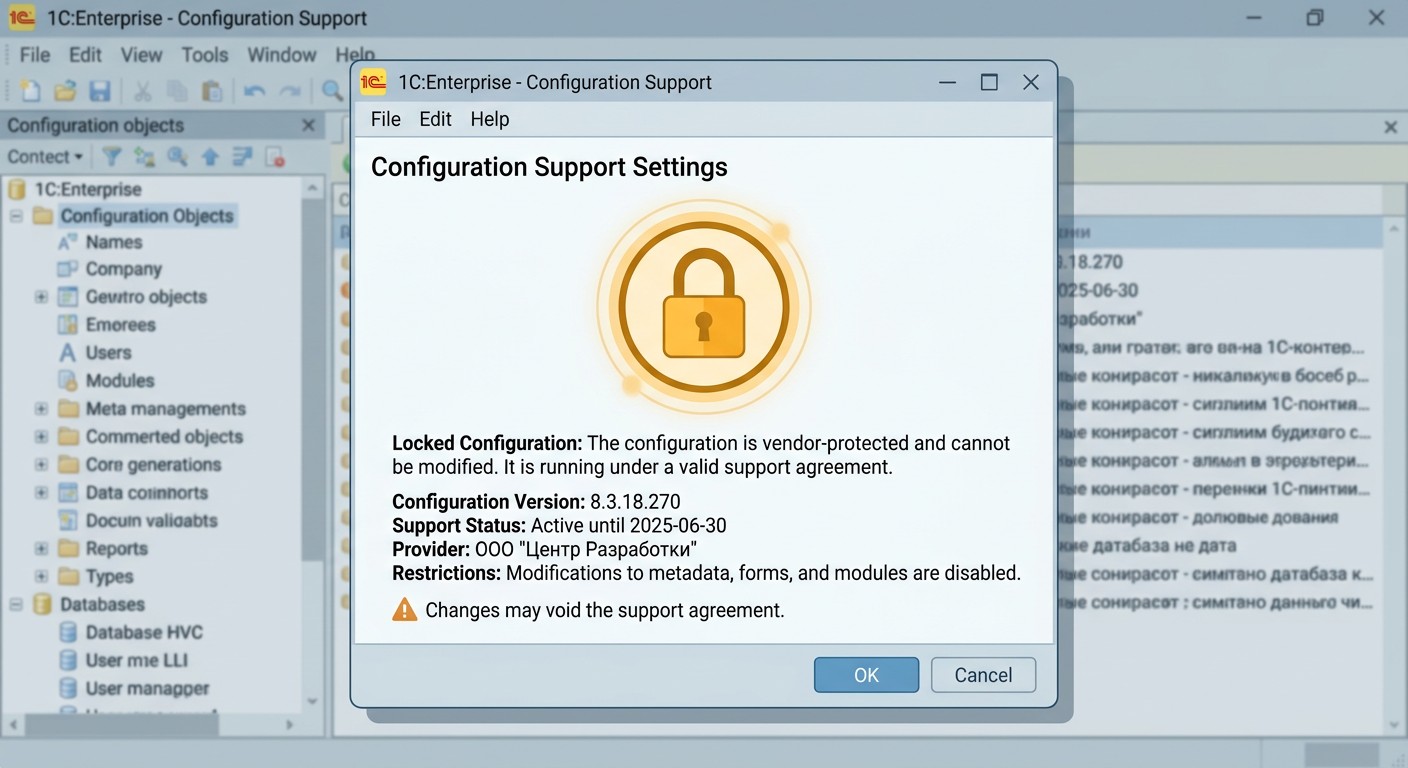Open the dialog's Help menu
Viewport: 1408px width, 768px height.
coord(490,119)
